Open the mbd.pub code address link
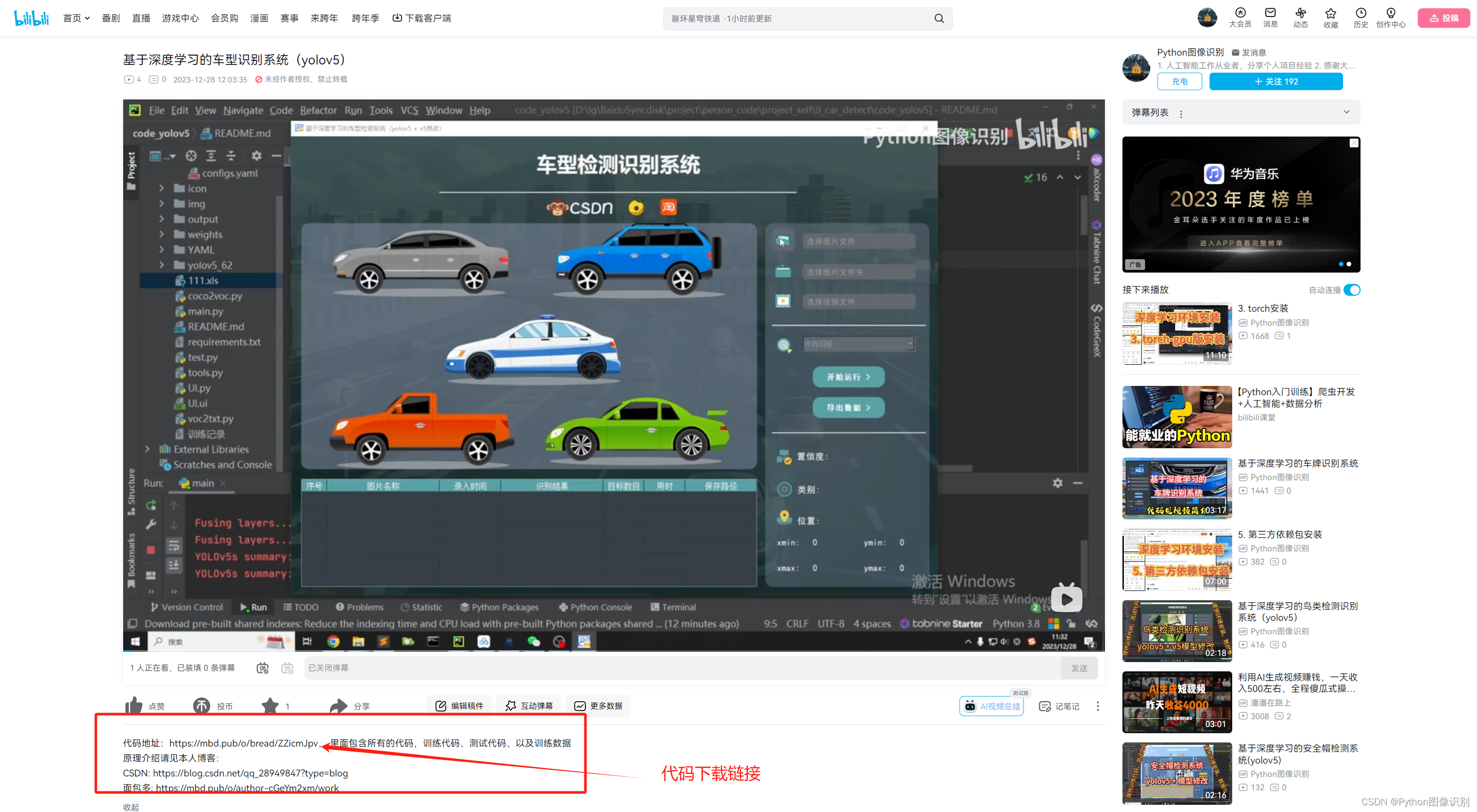Image resolution: width=1477 pixels, height=812 pixels. pos(243,742)
